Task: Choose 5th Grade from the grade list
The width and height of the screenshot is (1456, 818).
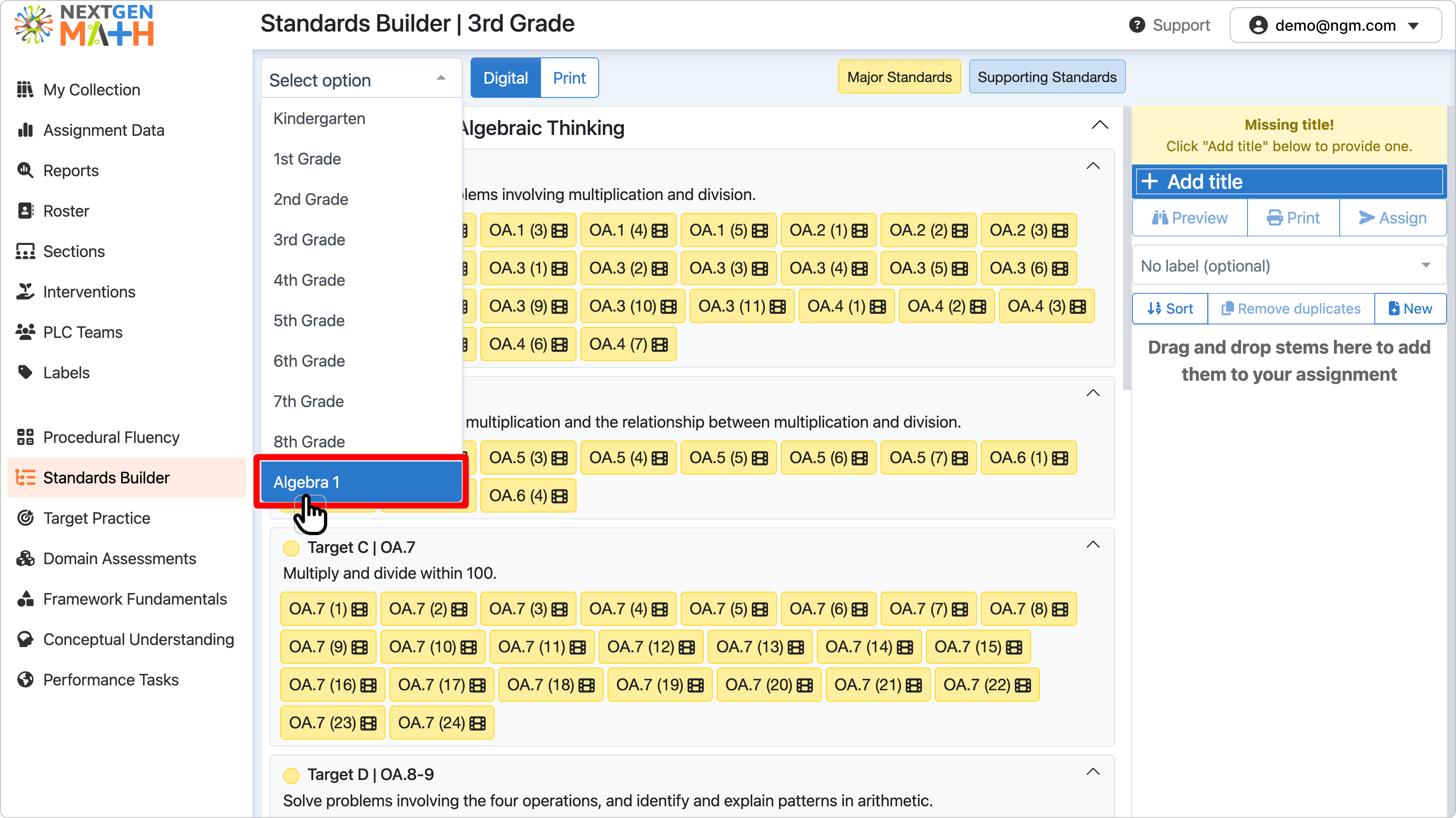Action: [361, 320]
